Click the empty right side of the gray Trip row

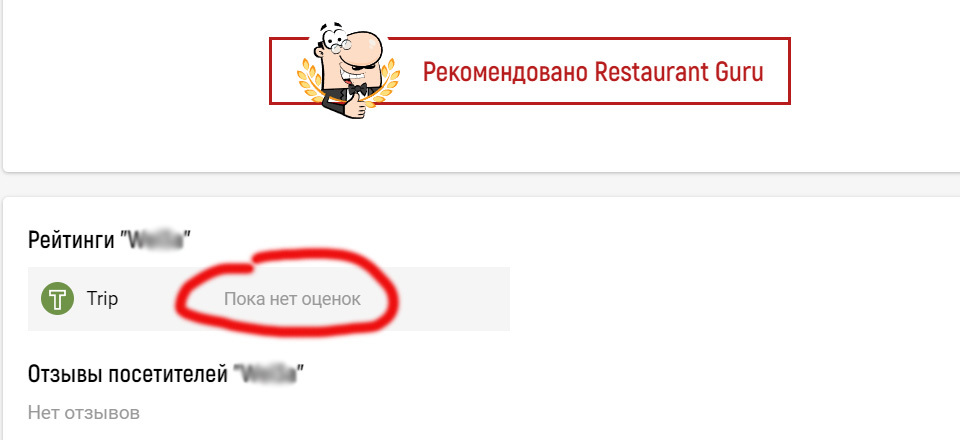point(453,299)
